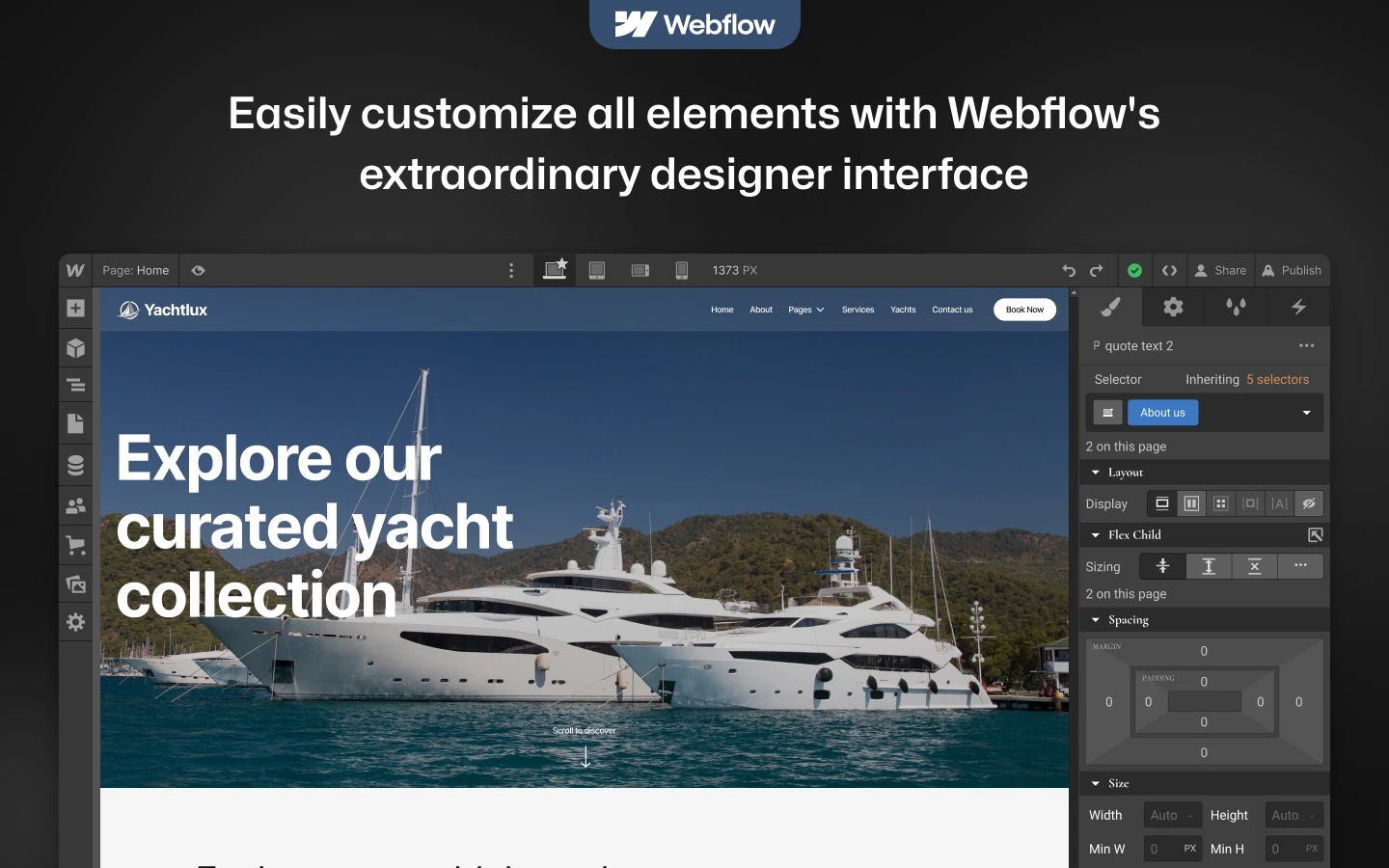Viewport: 1389px width, 868px height.
Task: Switch to the Interactions lightning tab
Action: (x=1298, y=308)
